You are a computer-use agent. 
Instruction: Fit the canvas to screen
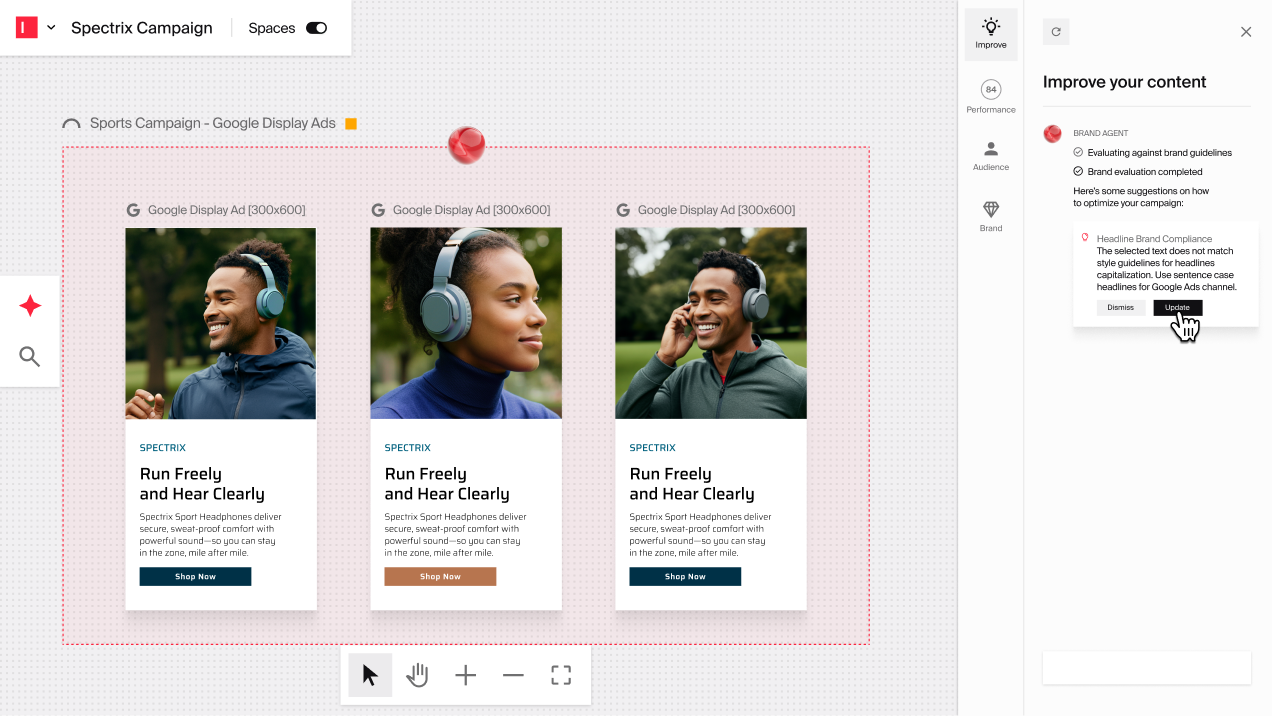[561, 675]
